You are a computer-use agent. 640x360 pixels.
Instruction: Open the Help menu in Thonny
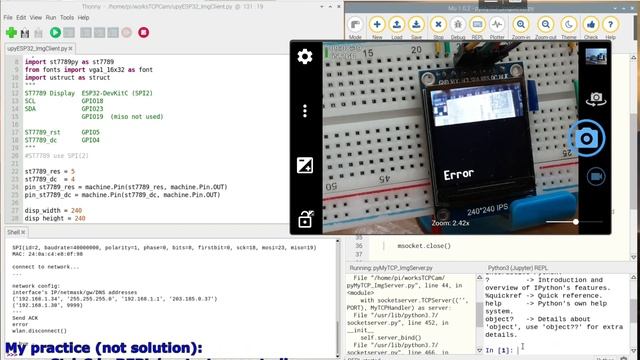tap(83, 18)
